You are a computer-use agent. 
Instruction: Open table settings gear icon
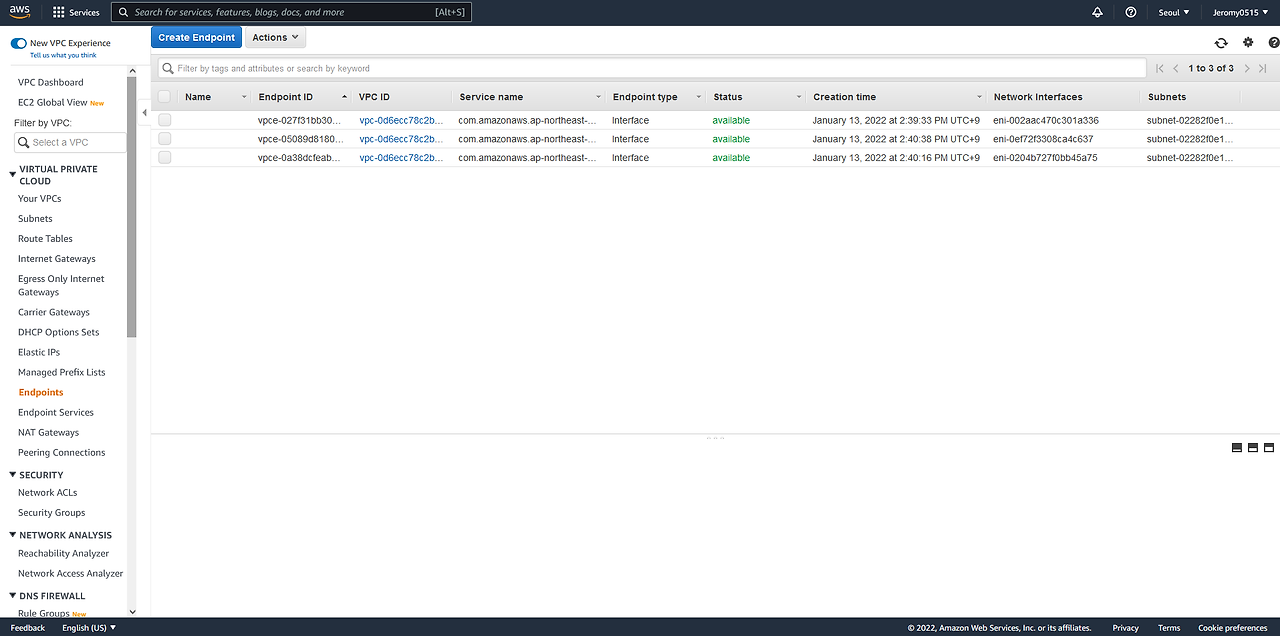(x=1248, y=43)
